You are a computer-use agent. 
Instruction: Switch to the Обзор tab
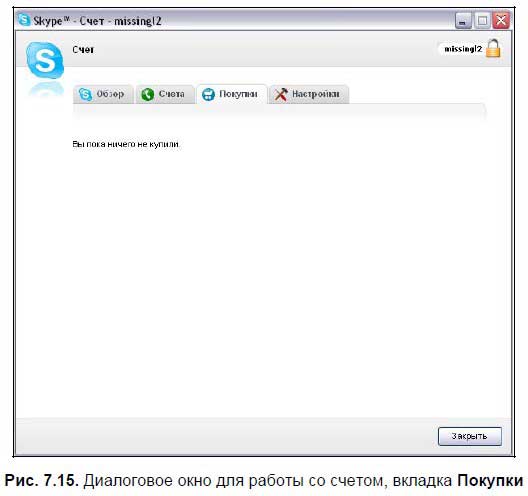click(x=103, y=94)
